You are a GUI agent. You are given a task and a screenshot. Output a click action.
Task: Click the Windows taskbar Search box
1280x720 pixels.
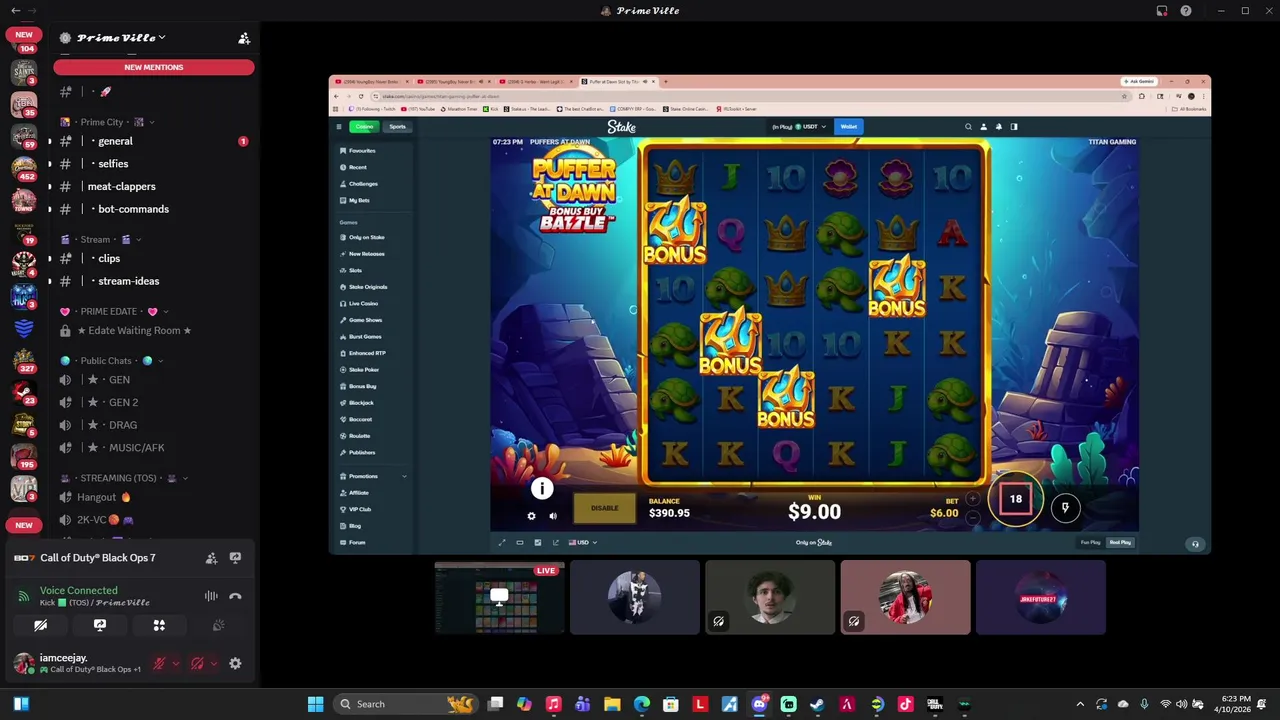click(405, 704)
